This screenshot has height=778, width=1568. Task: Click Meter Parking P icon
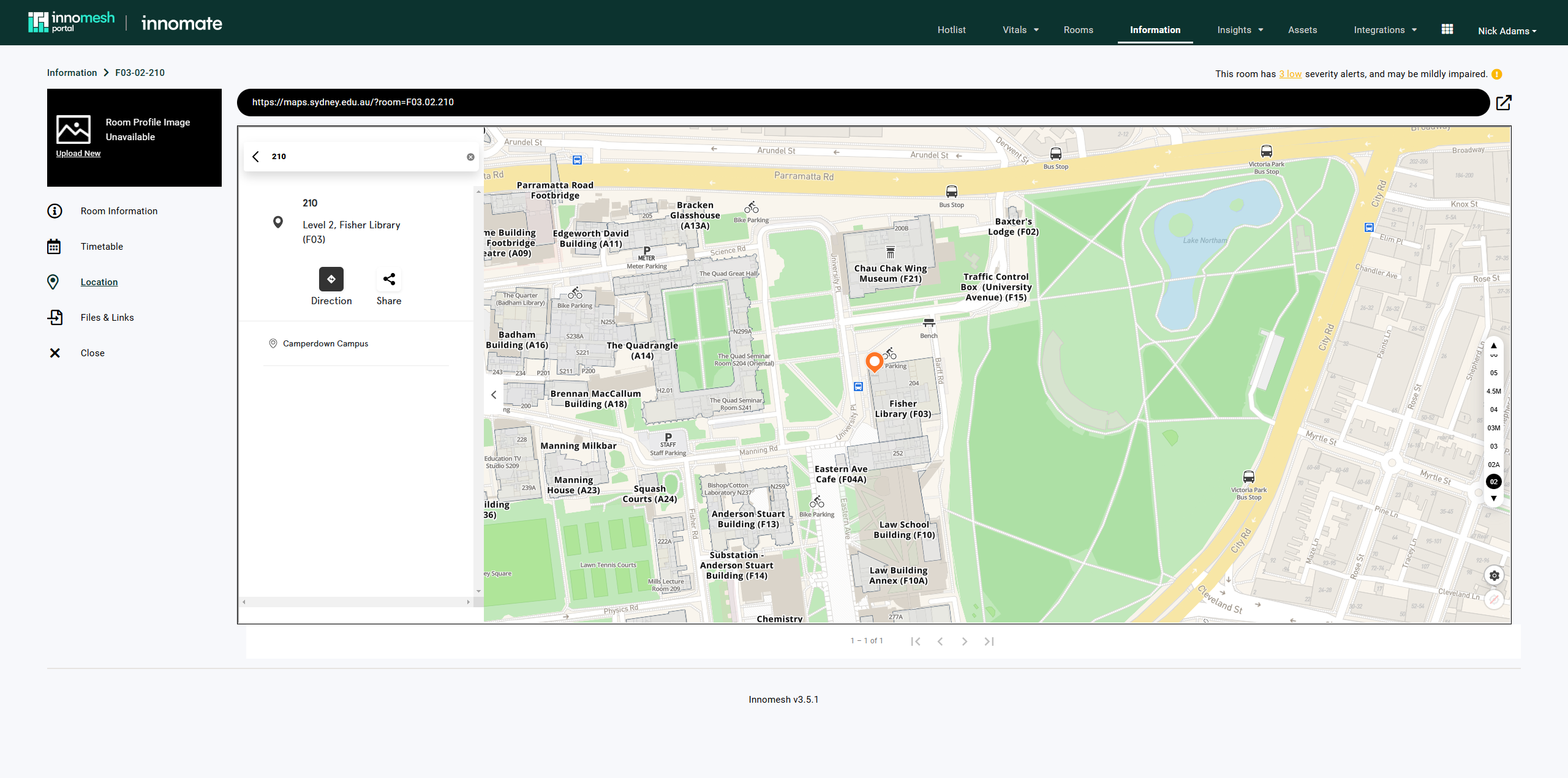(x=647, y=251)
